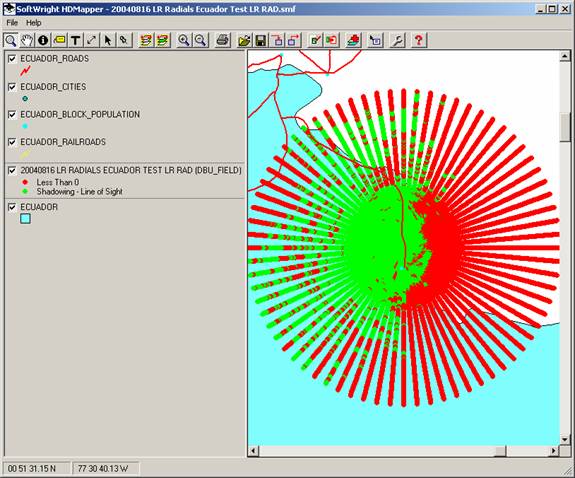Toggle ECUADOR_CITIES layer visibility
The width and height of the screenshot is (575, 478).
(x=12, y=87)
